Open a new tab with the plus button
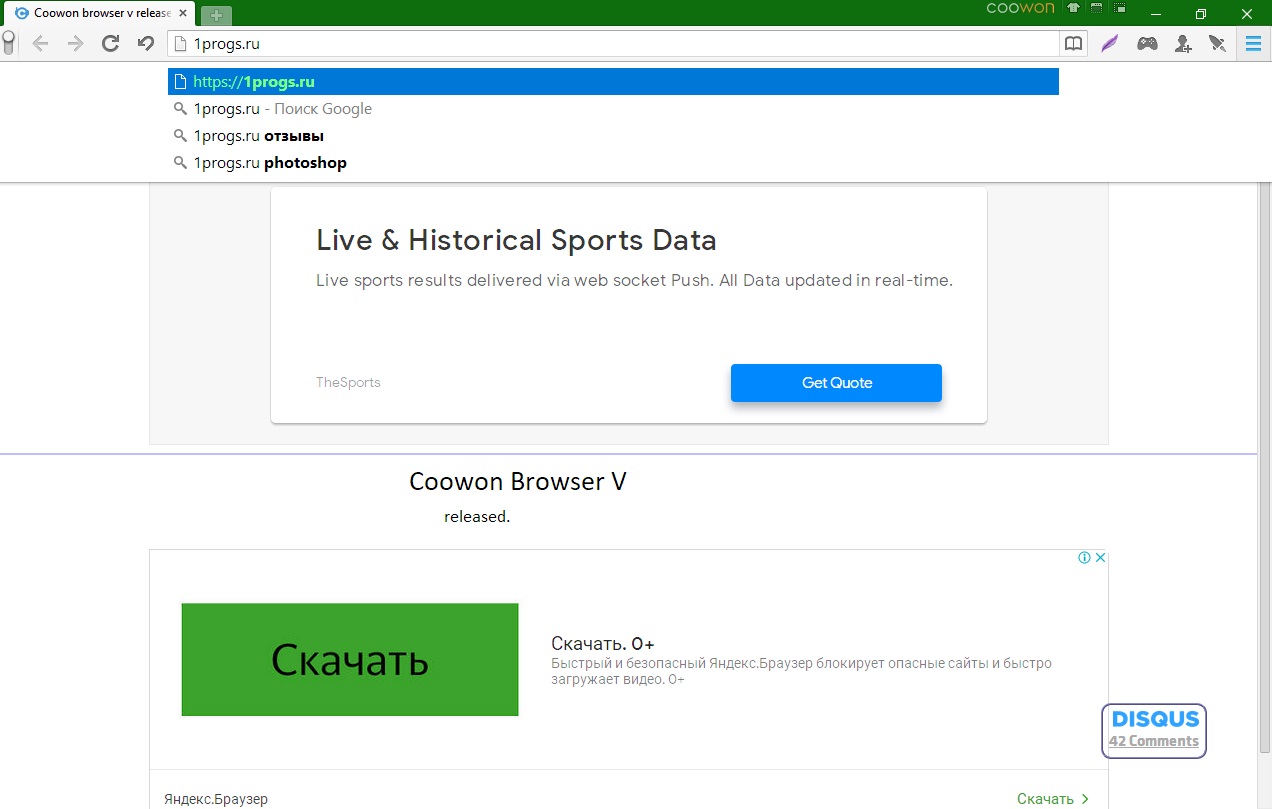1272x809 pixels. pos(216,16)
